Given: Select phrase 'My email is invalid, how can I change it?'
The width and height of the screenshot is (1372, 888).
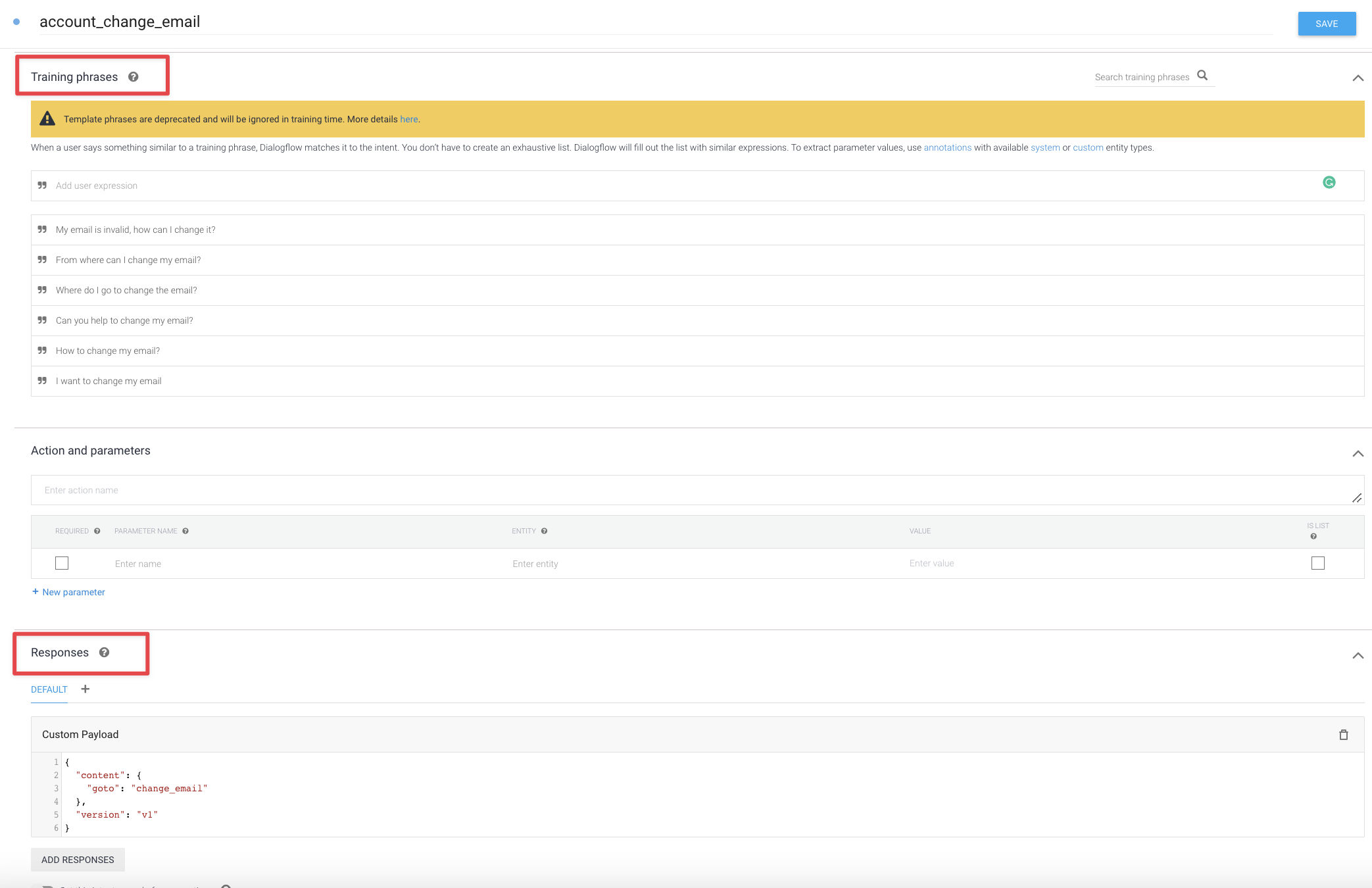Looking at the screenshot, I should coord(697,230).
